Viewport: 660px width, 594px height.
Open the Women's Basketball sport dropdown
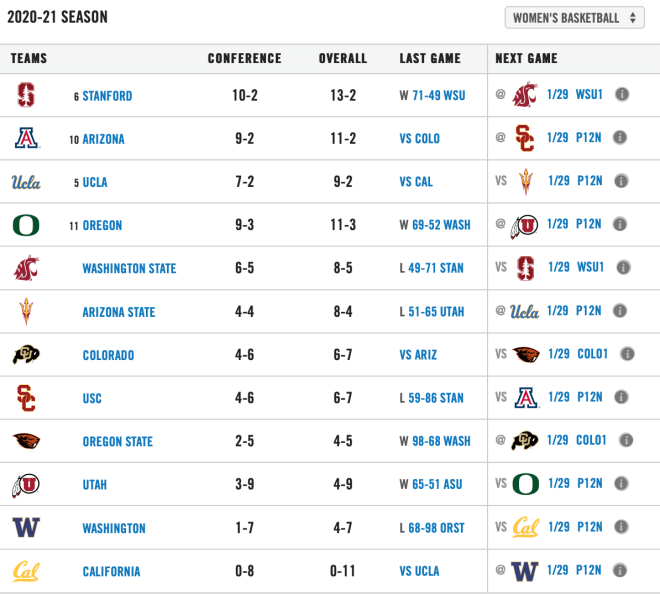pos(575,18)
